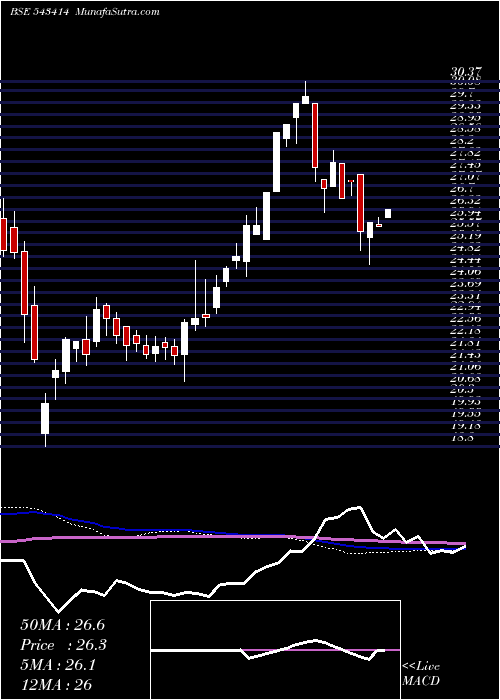The height and width of the screenshot is (700, 500).
Task: Select the 50MA : 26.6 readout
Action: click(x=62, y=624)
